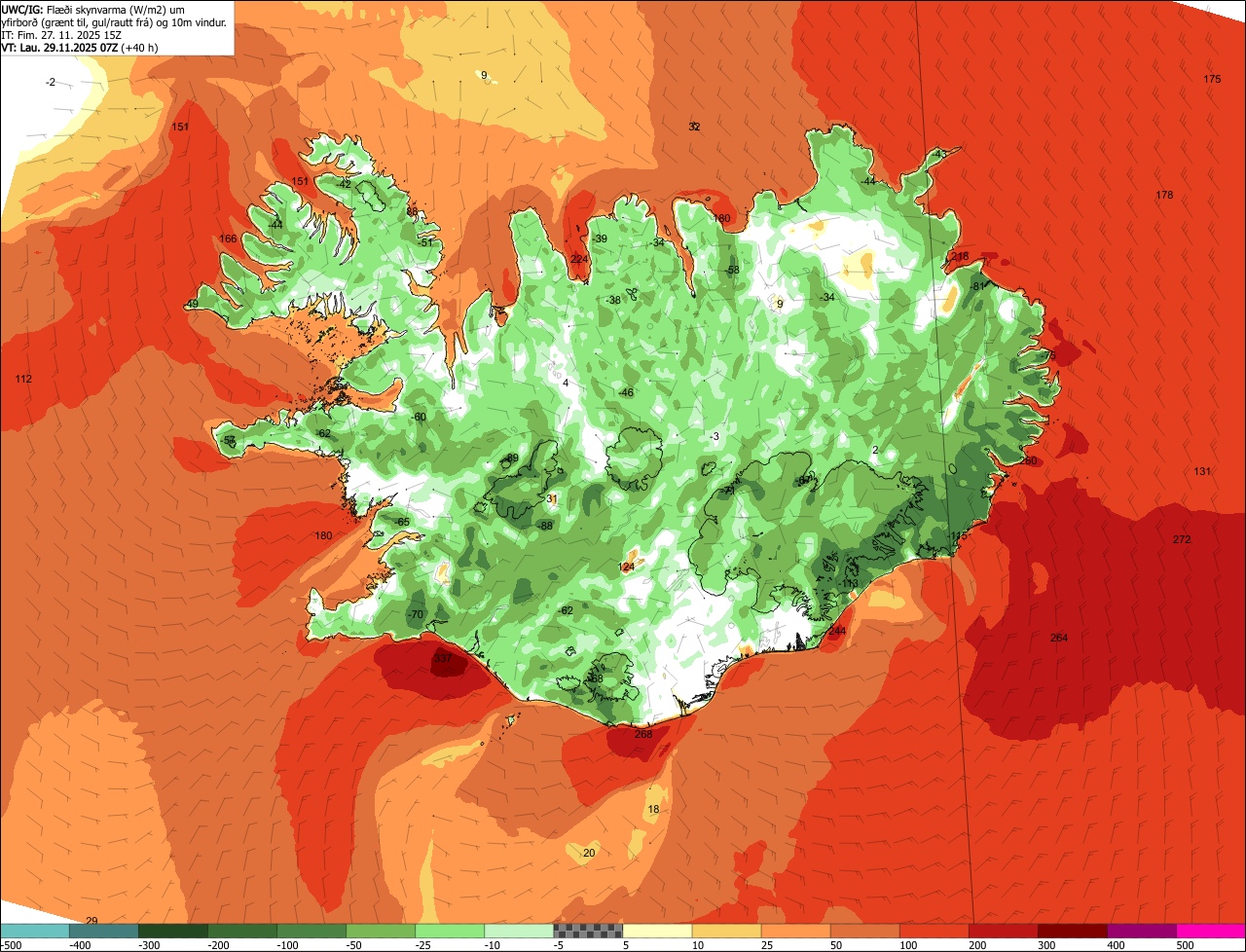Click the '-400' label on the legend
1246x952 pixels.
point(81,945)
